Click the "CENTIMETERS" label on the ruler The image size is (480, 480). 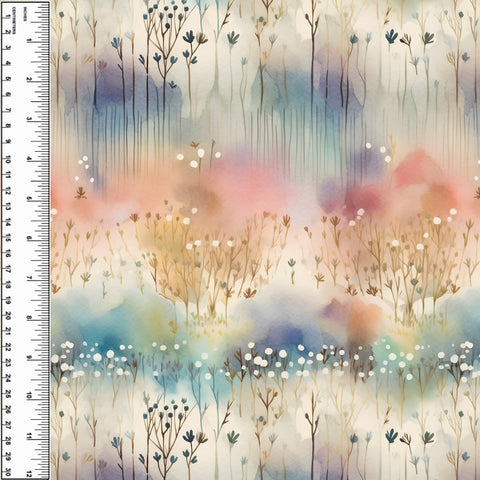pos(14,20)
